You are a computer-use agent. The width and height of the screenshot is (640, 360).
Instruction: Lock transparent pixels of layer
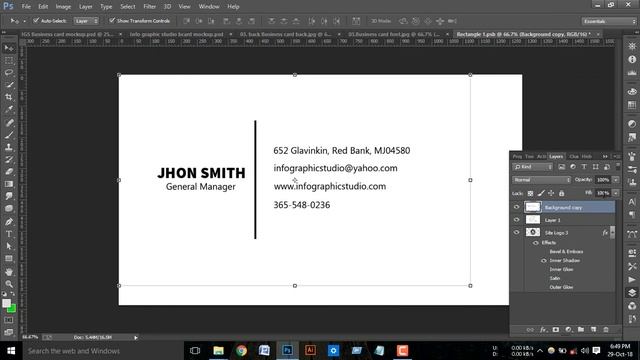(x=530, y=193)
